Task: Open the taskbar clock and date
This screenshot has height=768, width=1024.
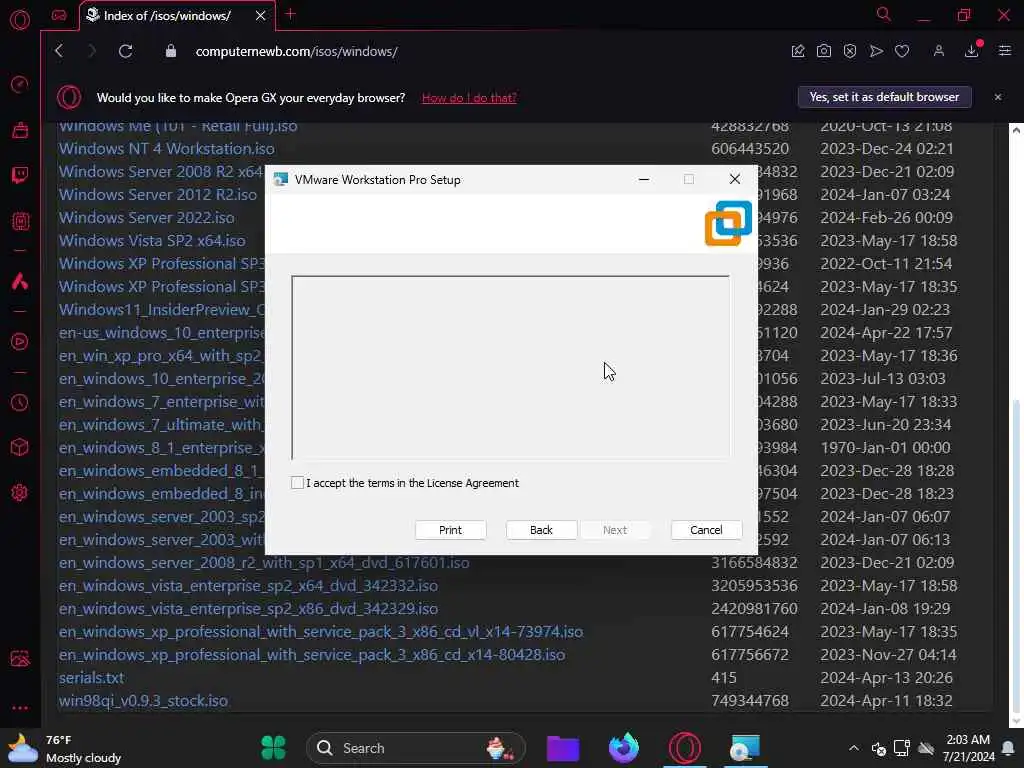Action: (968, 748)
